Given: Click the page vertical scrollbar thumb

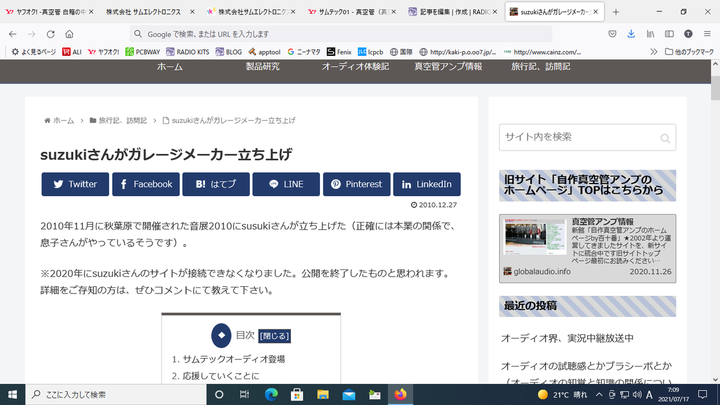Looking at the screenshot, I should coord(715,88).
